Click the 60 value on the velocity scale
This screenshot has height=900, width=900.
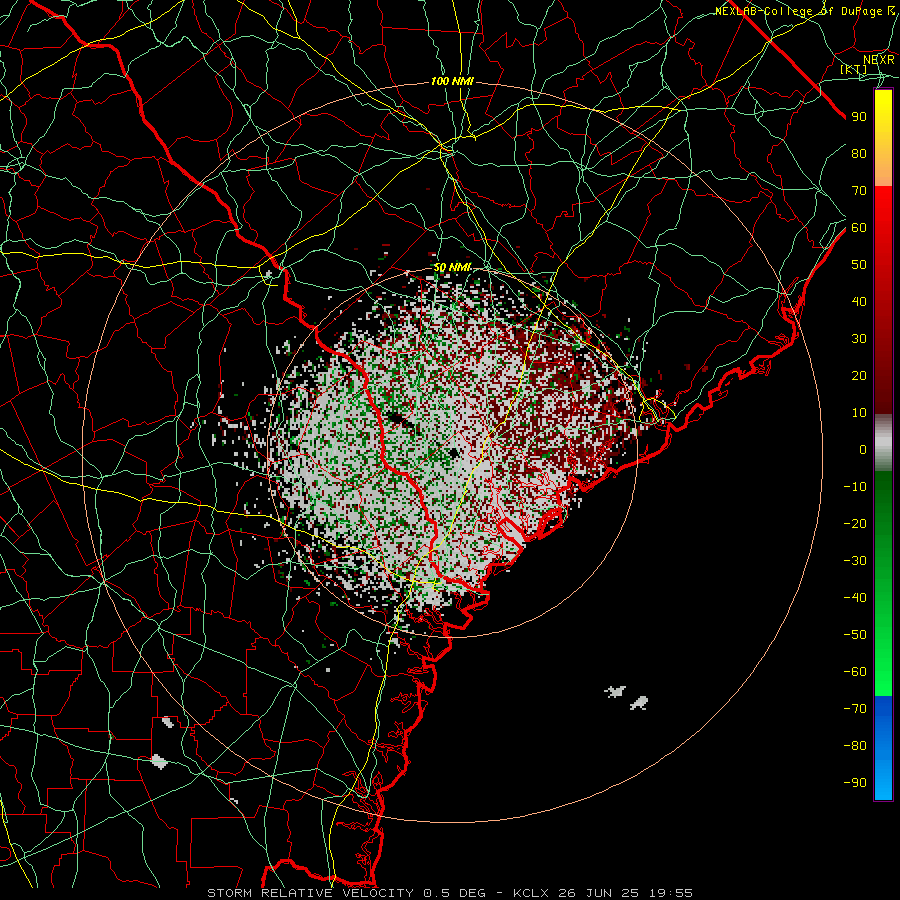[859, 227]
